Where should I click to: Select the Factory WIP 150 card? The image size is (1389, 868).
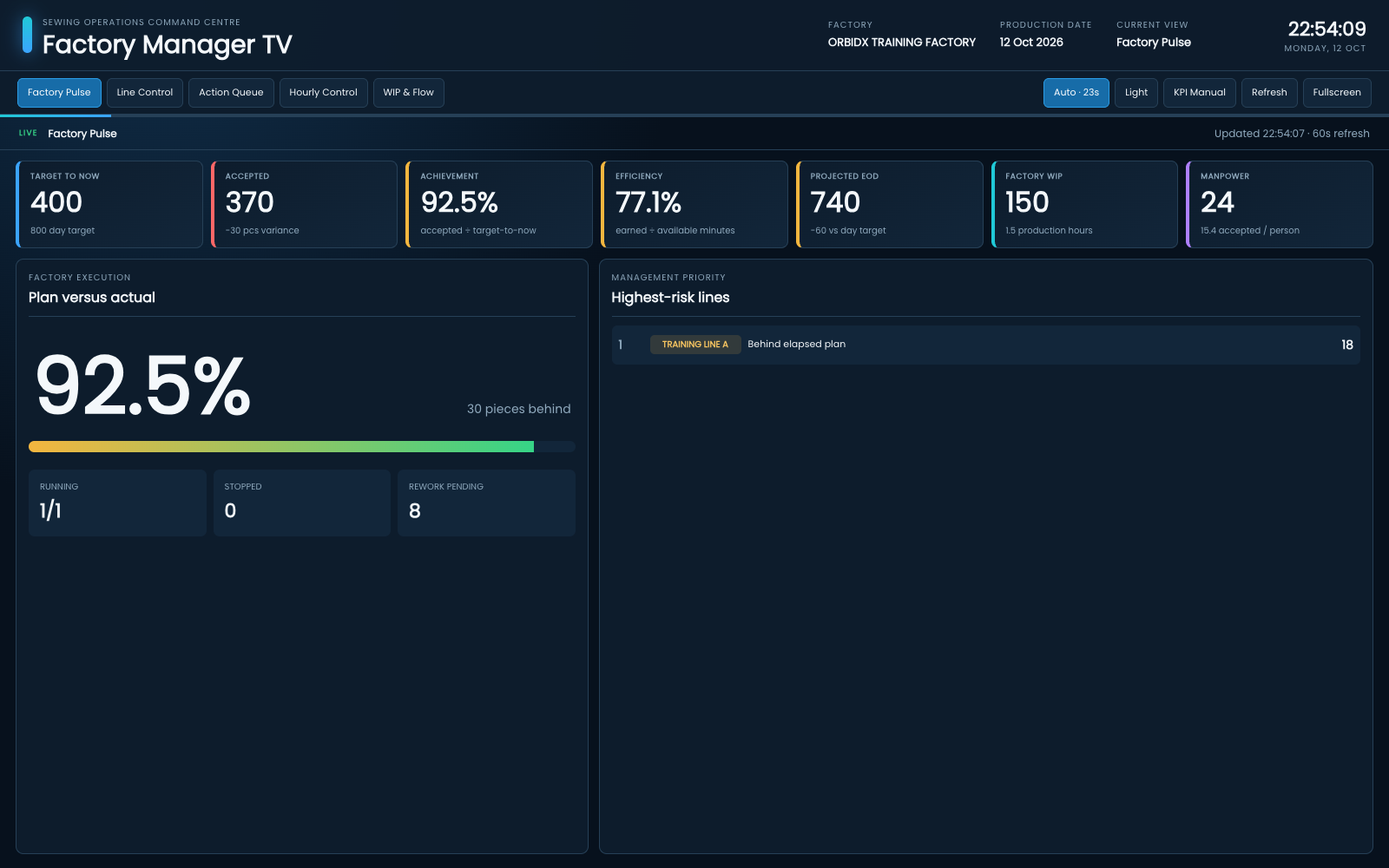(1084, 204)
